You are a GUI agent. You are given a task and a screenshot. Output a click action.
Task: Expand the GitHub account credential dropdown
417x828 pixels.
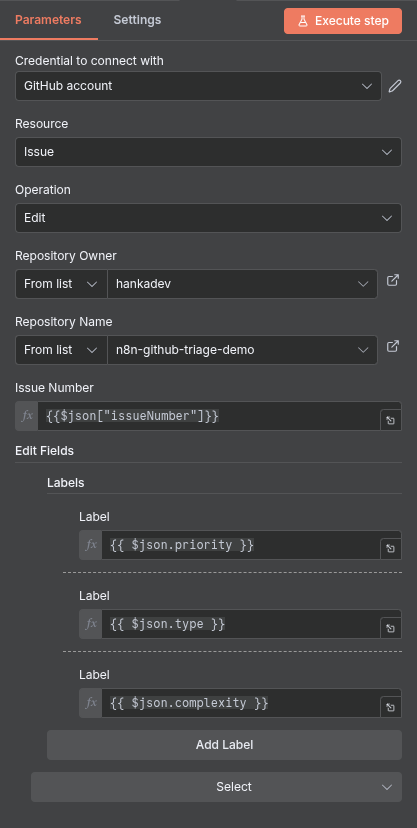coord(198,86)
